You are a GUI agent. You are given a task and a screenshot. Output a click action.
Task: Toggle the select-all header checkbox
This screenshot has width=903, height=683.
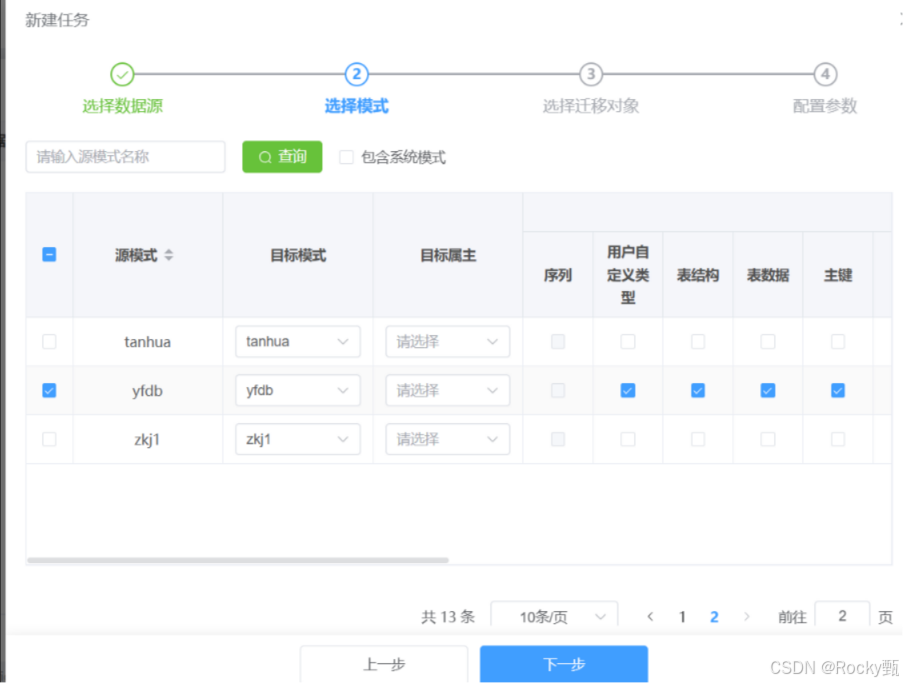click(50, 255)
